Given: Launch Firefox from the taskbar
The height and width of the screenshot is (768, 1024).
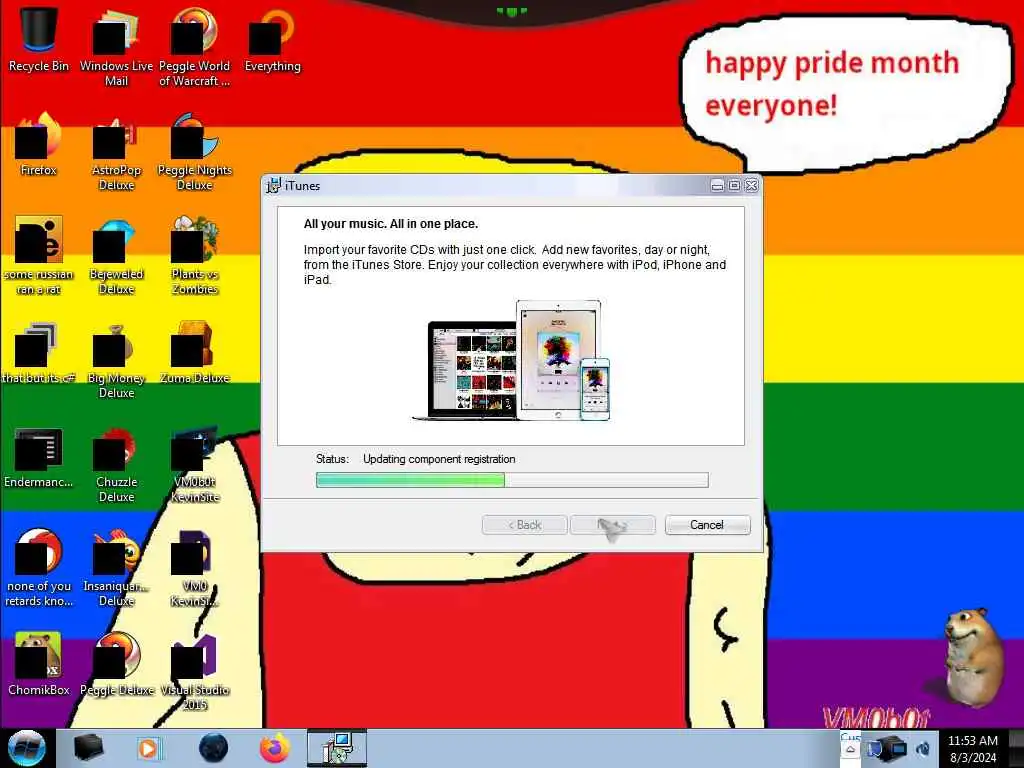Looking at the screenshot, I should pyautogui.click(x=275, y=748).
